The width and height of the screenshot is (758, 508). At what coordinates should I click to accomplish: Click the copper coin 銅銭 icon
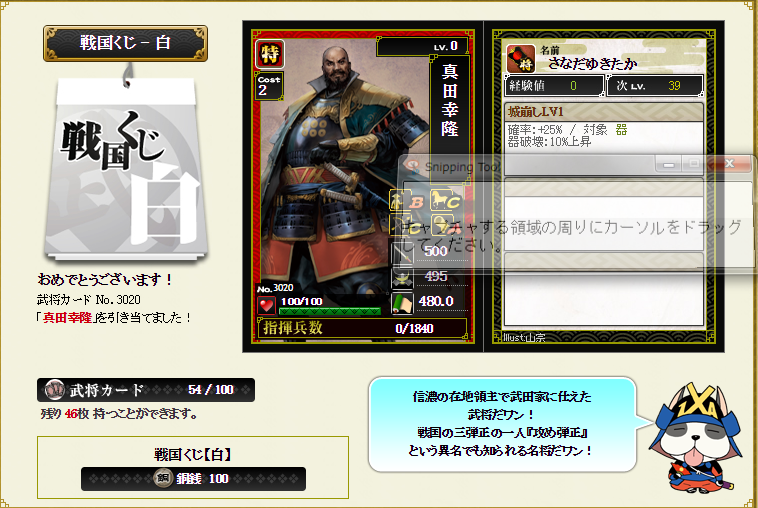(x=163, y=479)
